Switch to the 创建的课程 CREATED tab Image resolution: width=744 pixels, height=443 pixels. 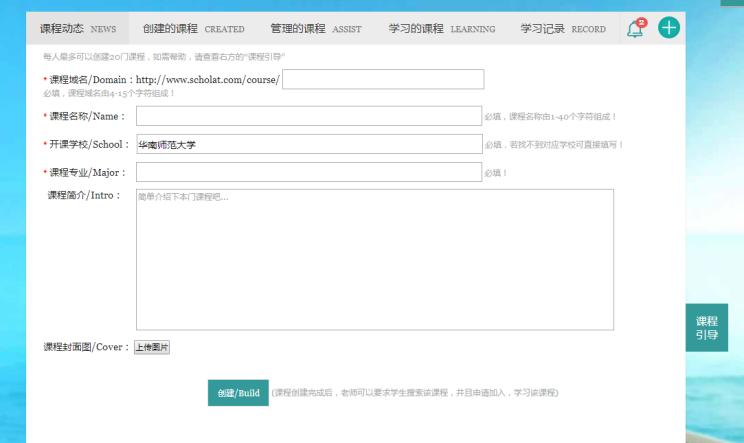click(193, 29)
